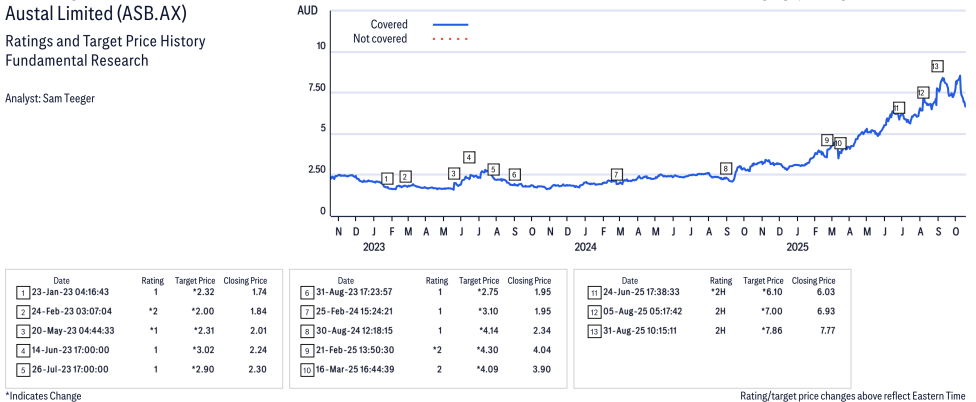Click the 21-Feb-25 13:50:30 table entry

click(357, 350)
